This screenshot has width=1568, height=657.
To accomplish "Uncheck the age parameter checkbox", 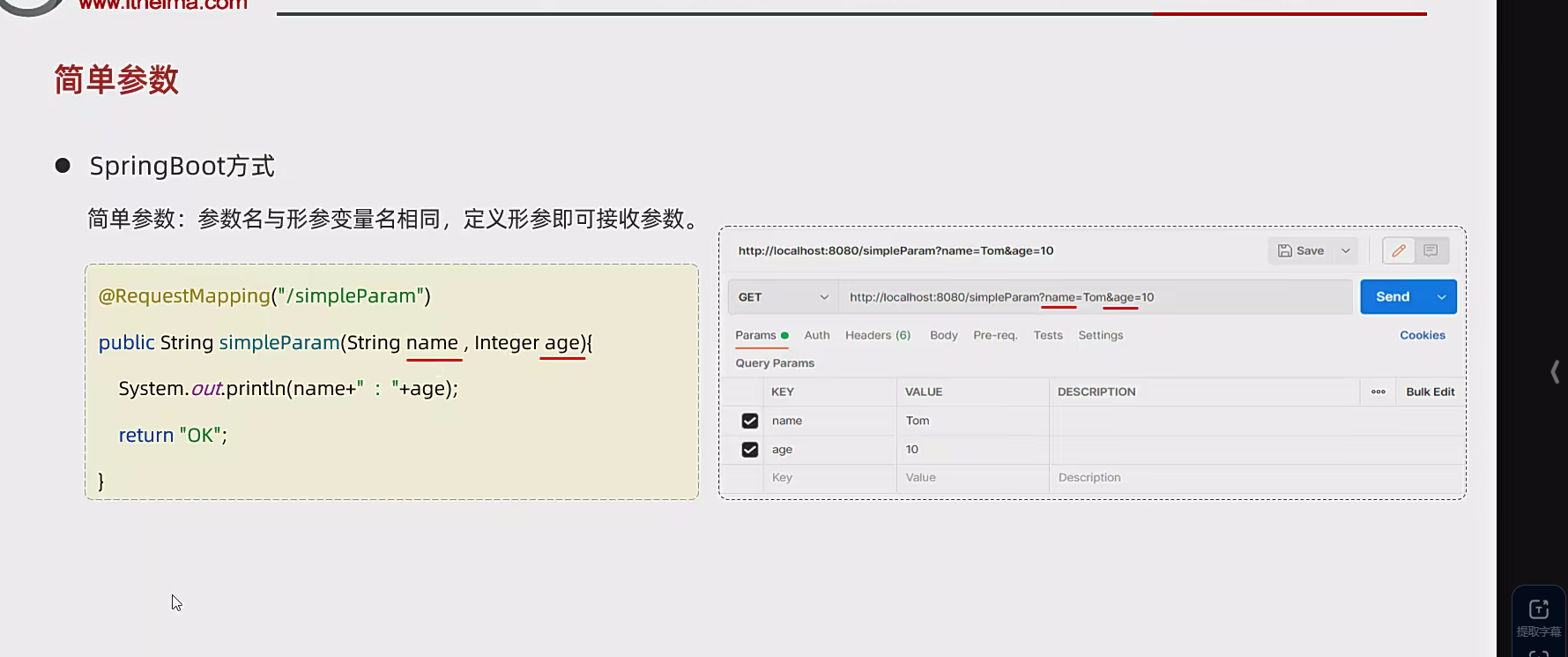I will click(750, 450).
